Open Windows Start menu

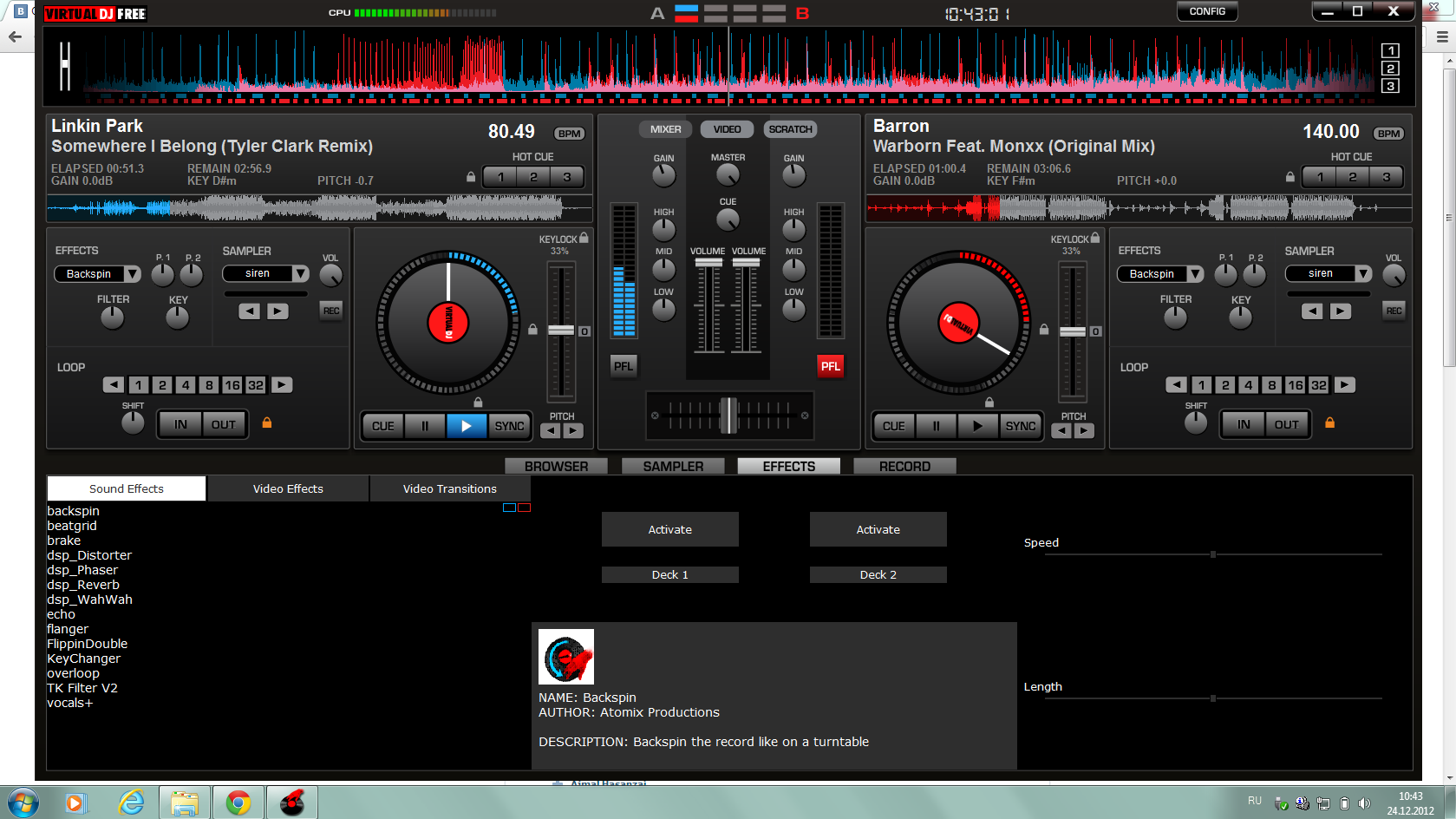22,803
